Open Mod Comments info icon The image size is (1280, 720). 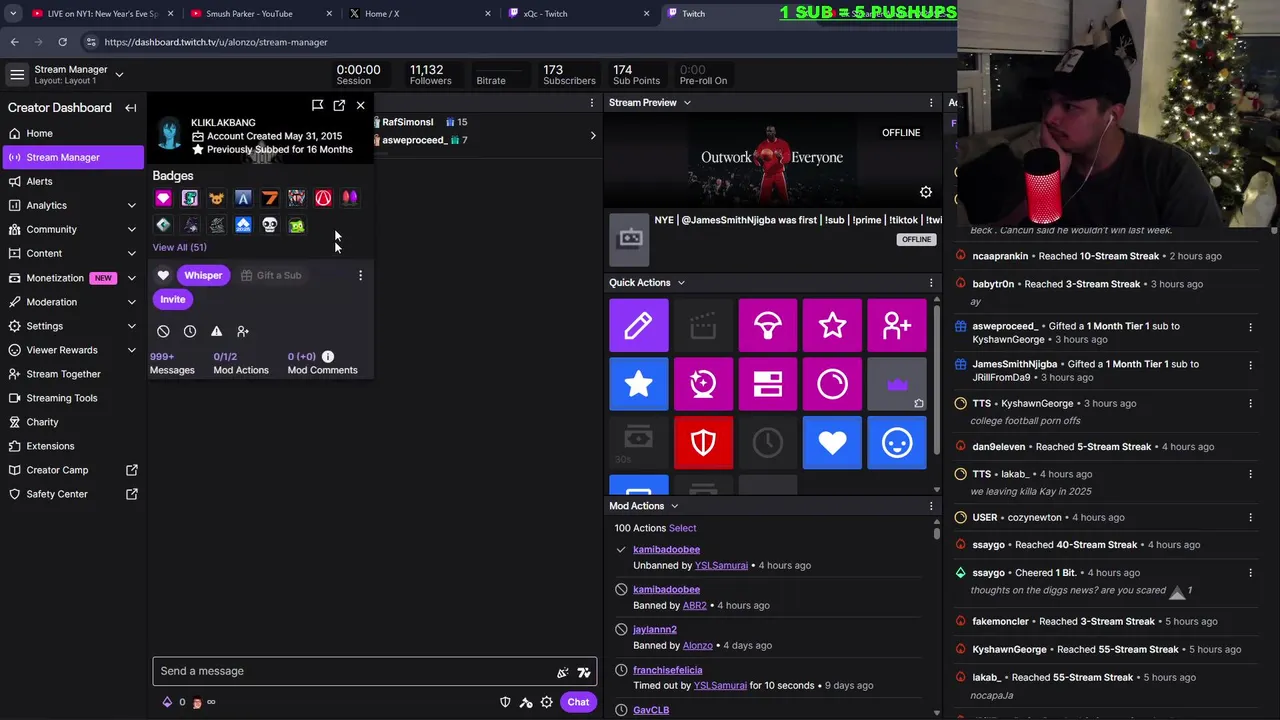(328, 356)
